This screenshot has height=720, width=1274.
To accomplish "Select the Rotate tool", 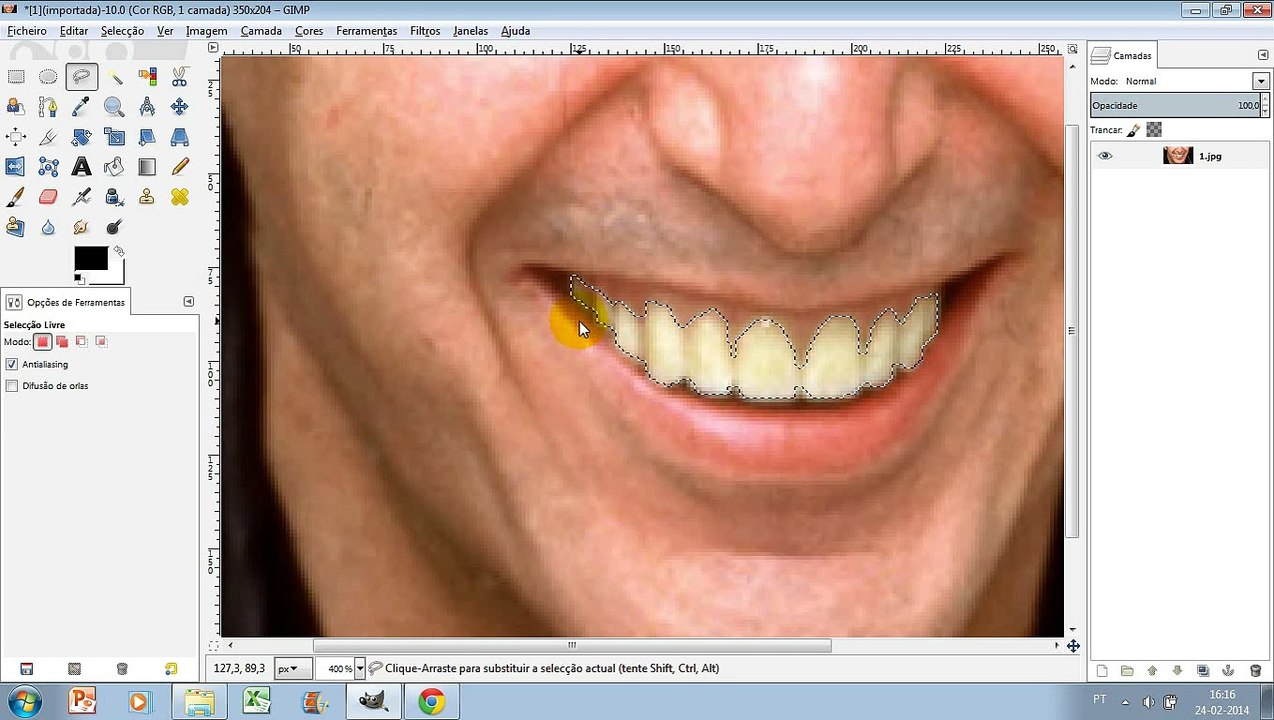I will pyautogui.click(x=81, y=137).
